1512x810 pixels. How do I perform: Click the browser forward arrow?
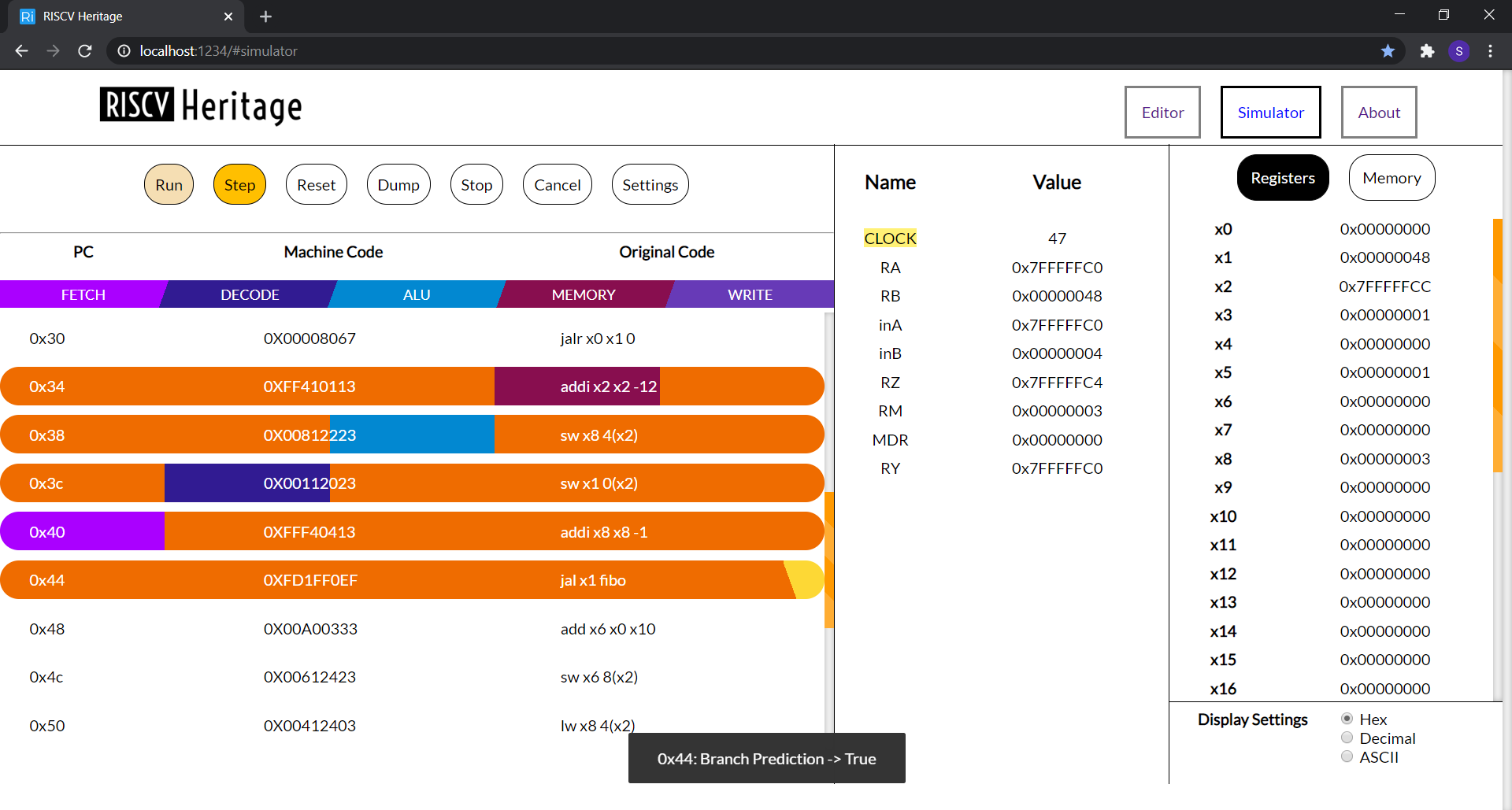53,51
